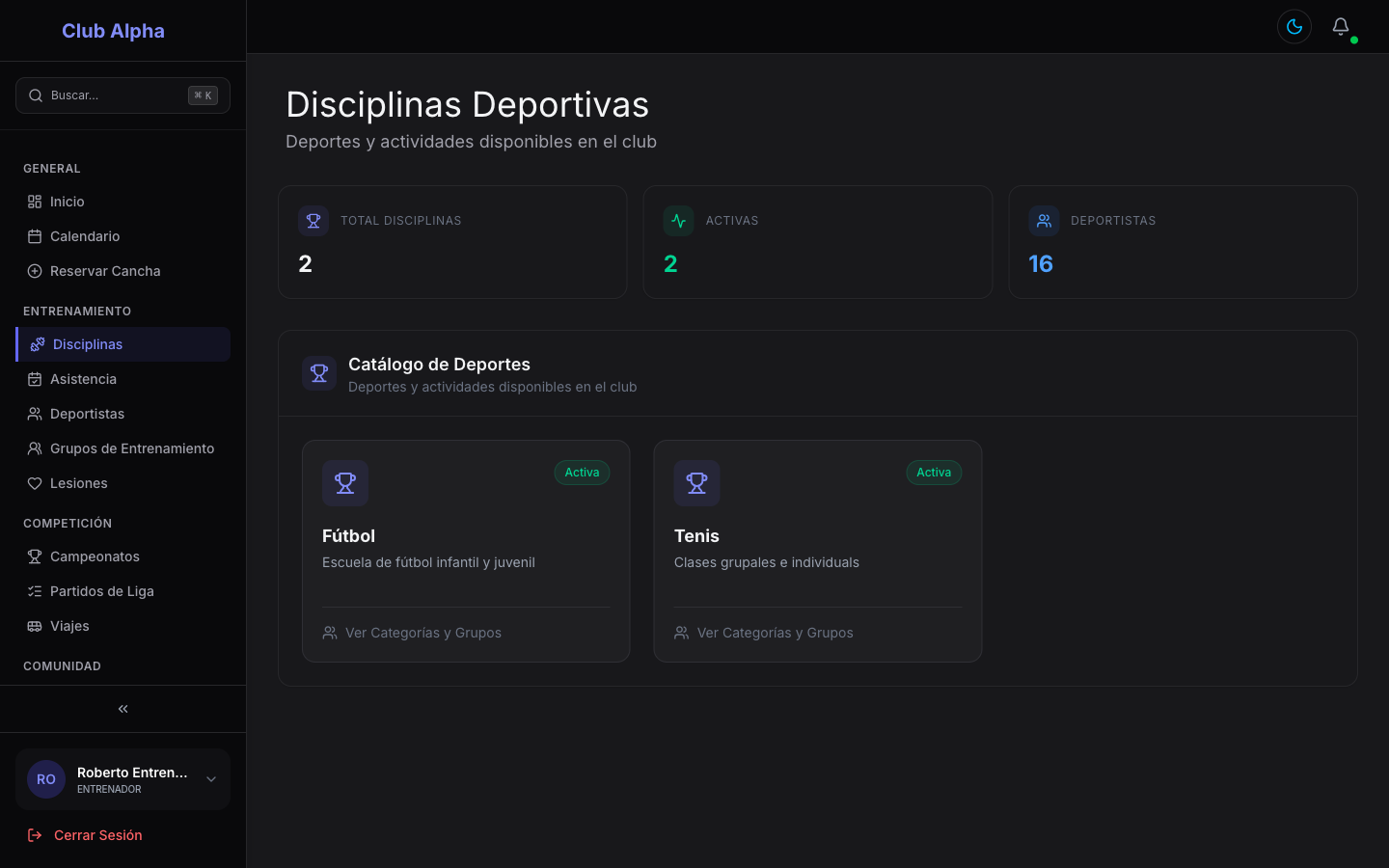Viewport: 1389px width, 868px height.
Task: Click the Total Disciplinas value 2
Action: [305, 264]
